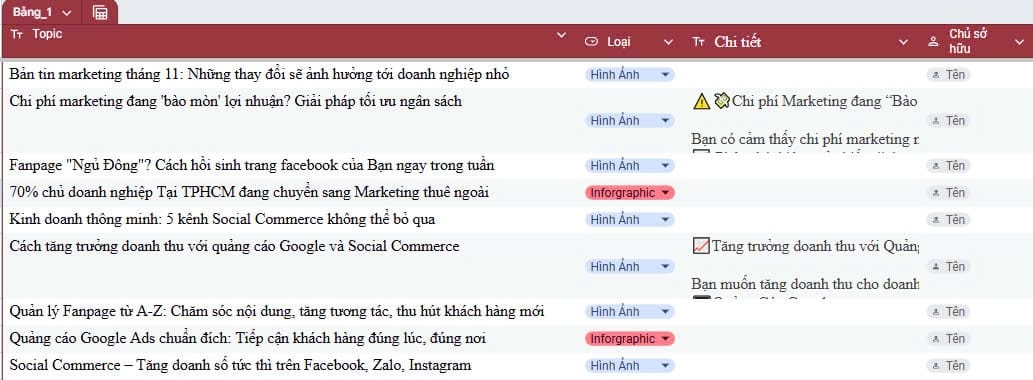Click Tên owner chip in 70% chủ doanh nghiệp row
This screenshot has height=380, width=1033.
(948, 193)
